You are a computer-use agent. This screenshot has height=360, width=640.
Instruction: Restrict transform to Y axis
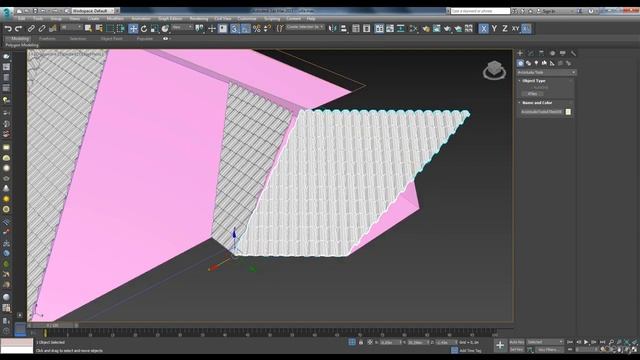[494, 29]
